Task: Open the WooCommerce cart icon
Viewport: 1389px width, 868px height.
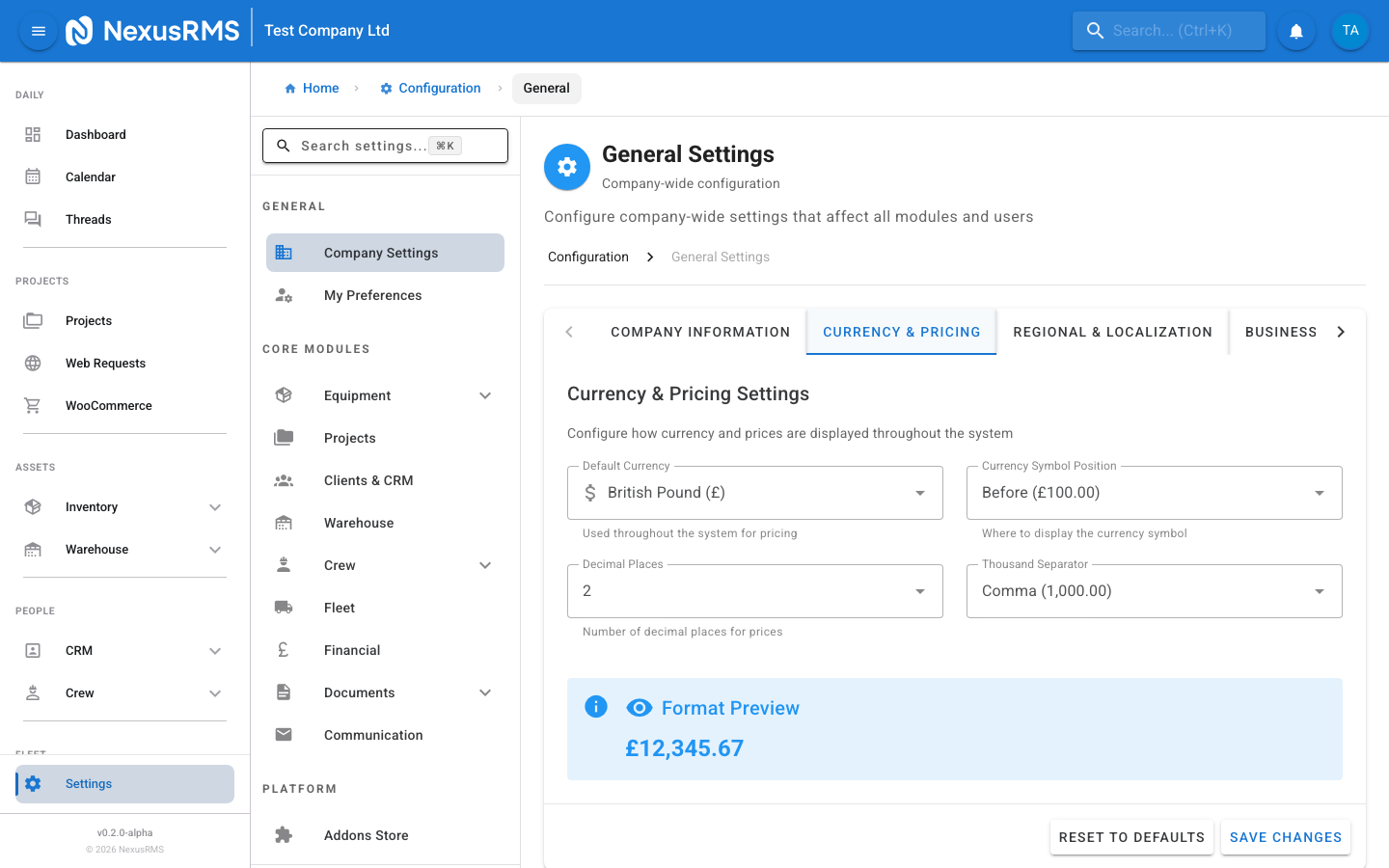Action: (x=33, y=405)
